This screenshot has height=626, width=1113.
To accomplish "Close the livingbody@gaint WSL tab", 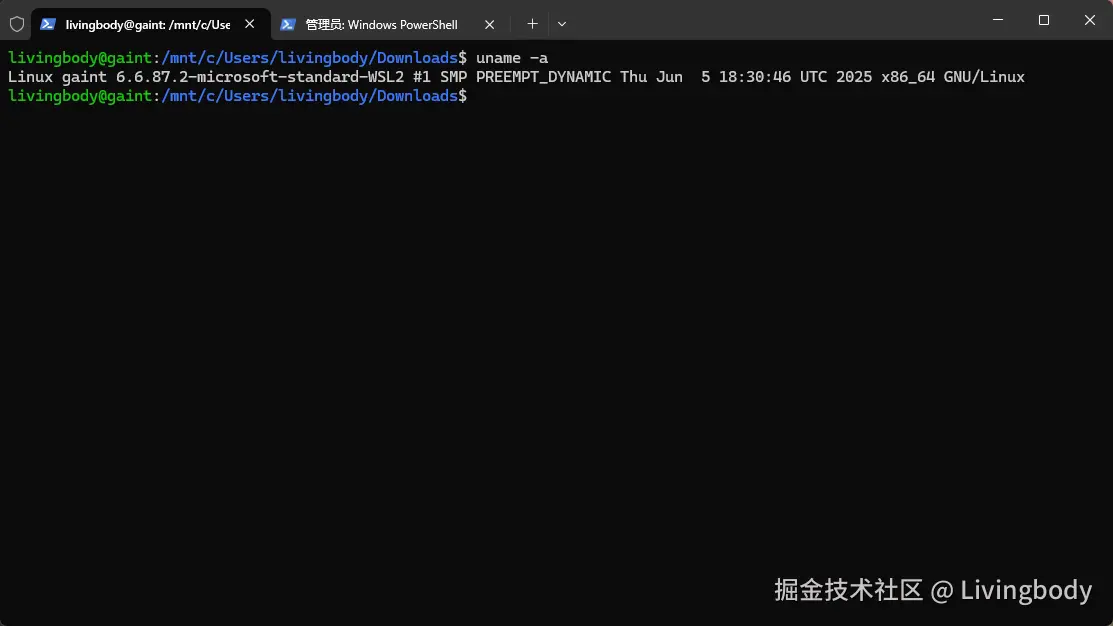I will [x=249, y=23].
